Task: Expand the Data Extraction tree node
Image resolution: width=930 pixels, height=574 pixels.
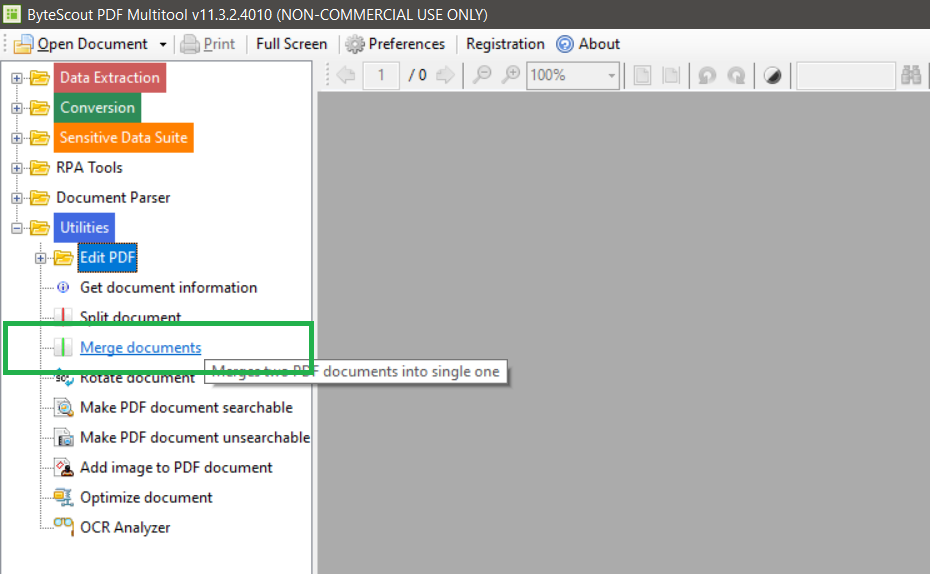Action: coord(17,78)
